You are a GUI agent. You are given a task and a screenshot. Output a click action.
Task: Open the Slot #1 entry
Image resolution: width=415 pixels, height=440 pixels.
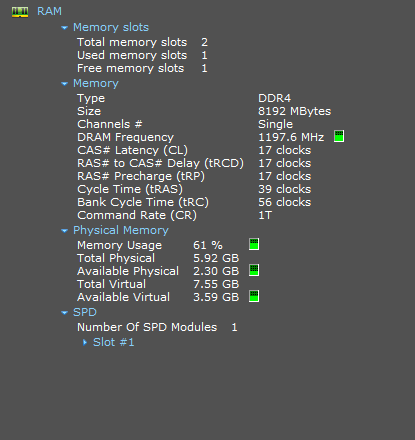tap(114, 342)
